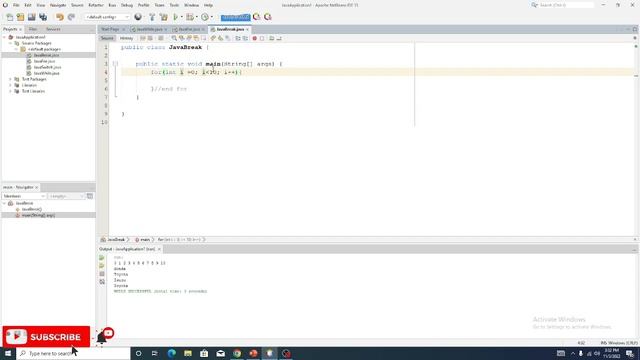Click the Debug Project toolbar icon
The image size is (640, 360).
click(x=190, y=17)
